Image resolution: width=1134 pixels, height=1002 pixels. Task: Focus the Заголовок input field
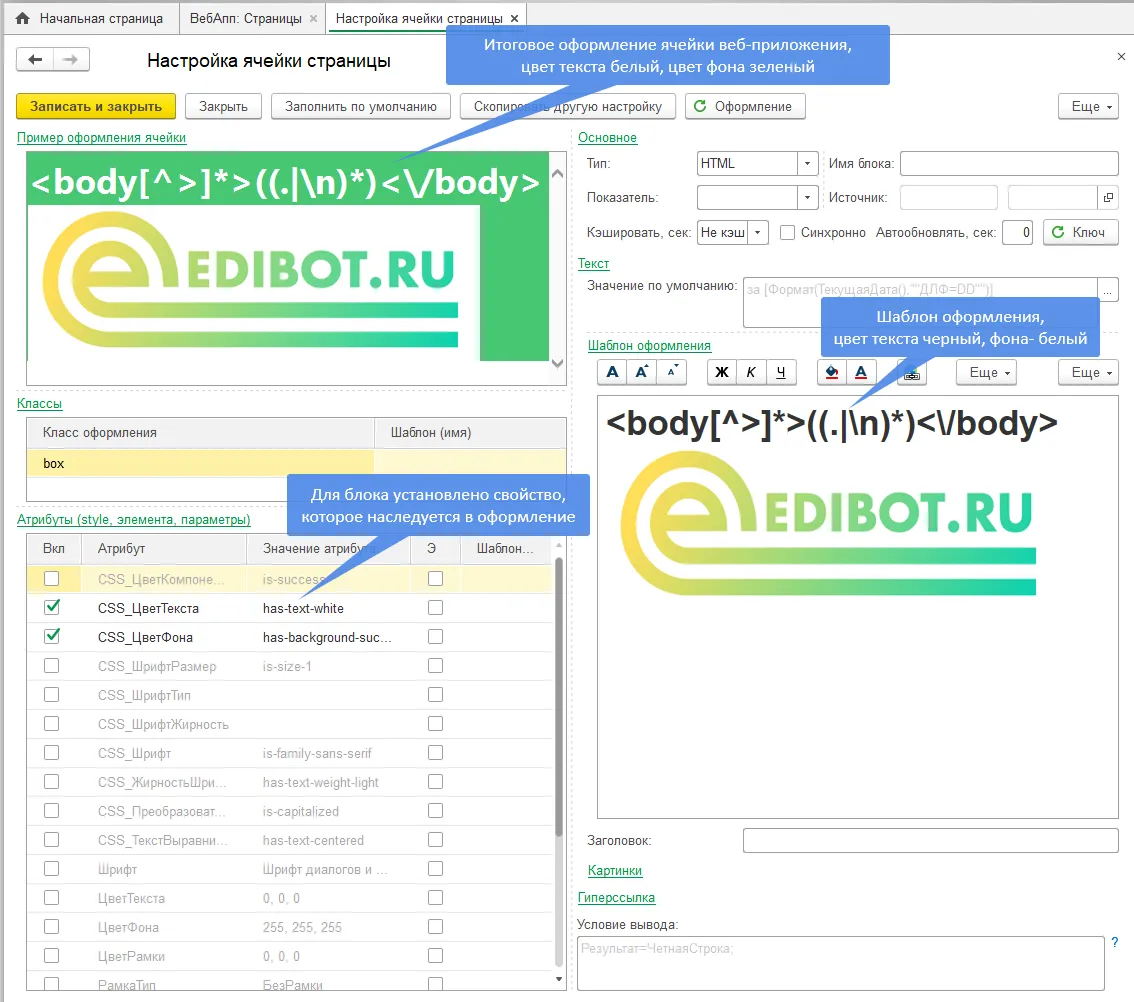point(930,841)
